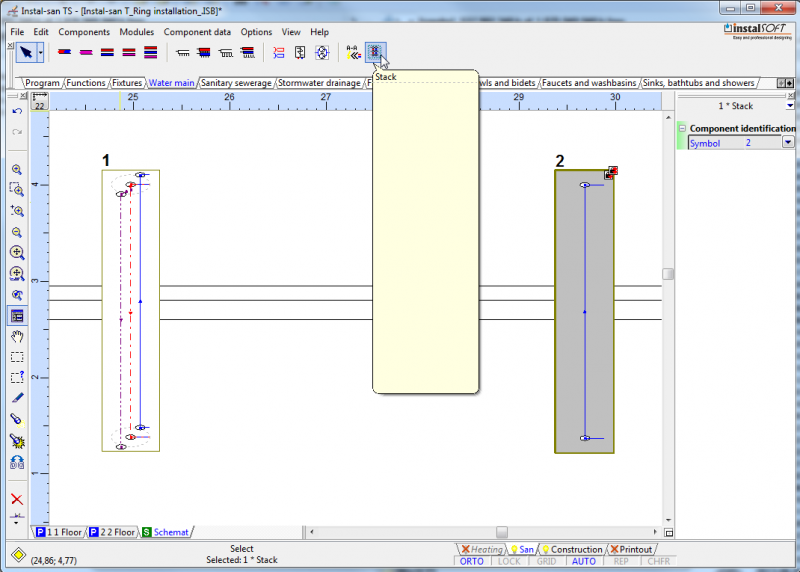Open the Components menu

coord(84,32)
